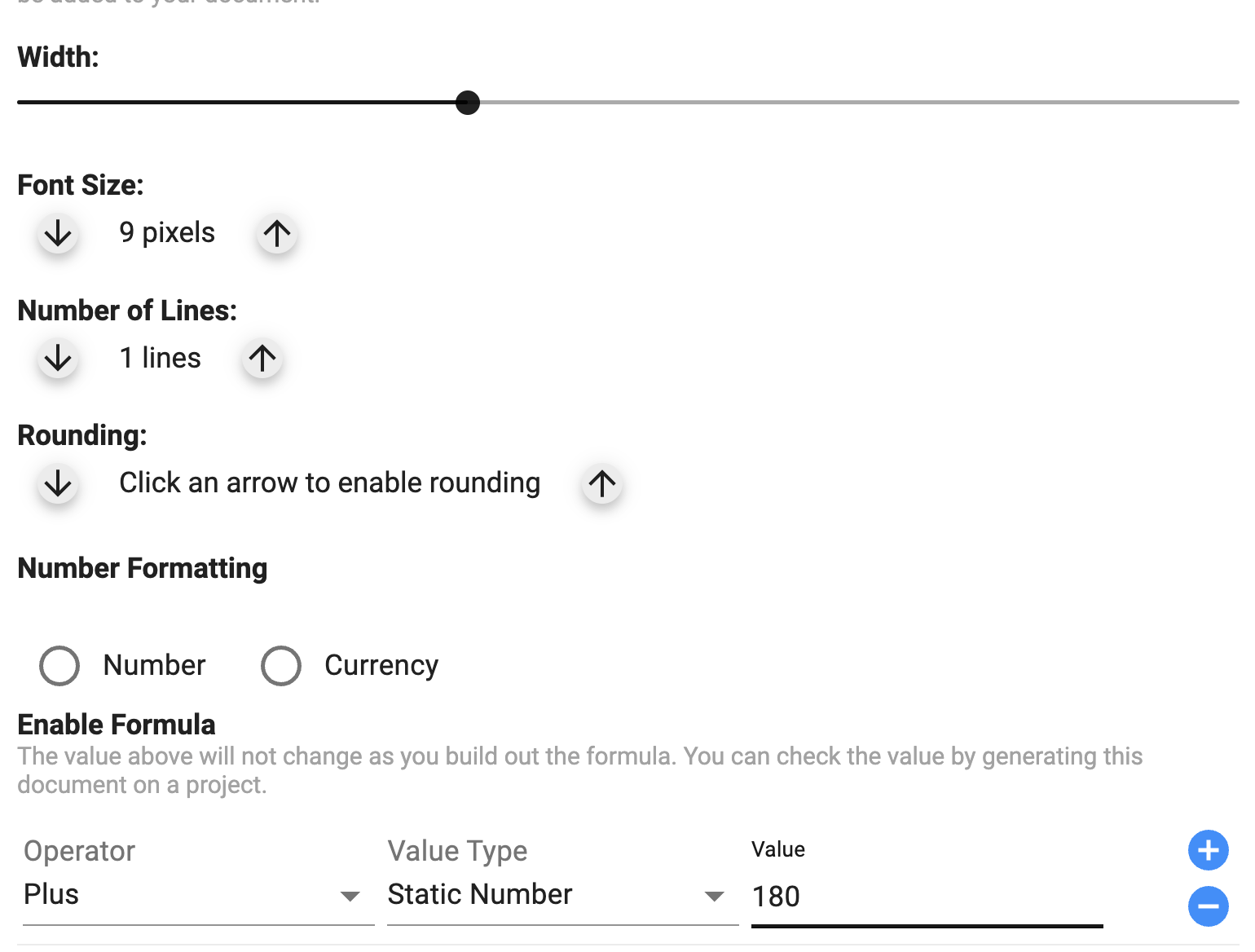
Task: Click the Value field containing 180
Action: pyautogui.click(x=927, y=897)
